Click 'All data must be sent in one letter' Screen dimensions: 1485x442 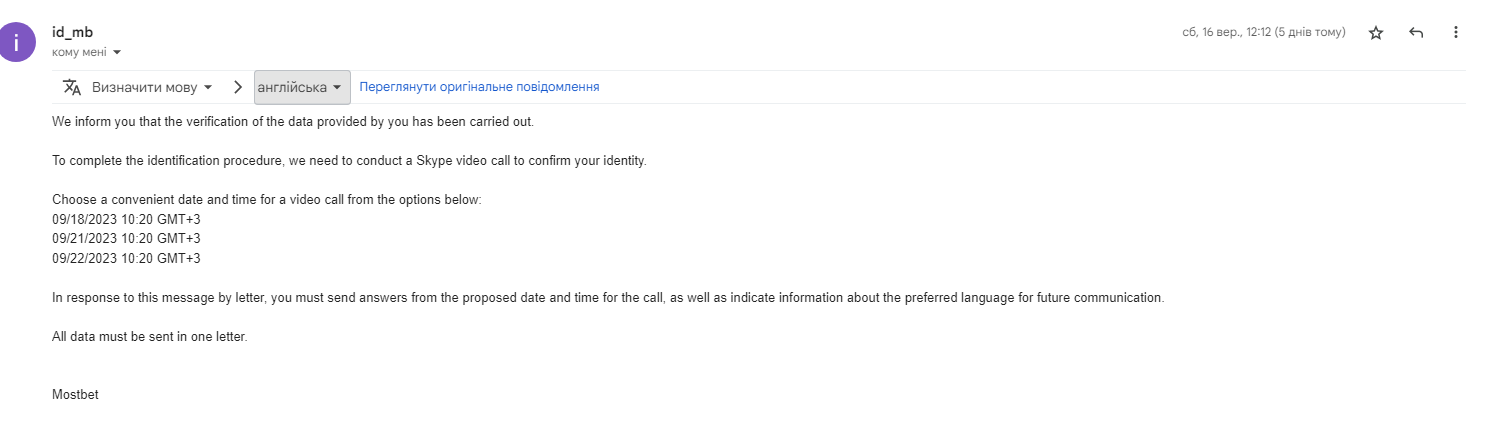tap(149, 337)
